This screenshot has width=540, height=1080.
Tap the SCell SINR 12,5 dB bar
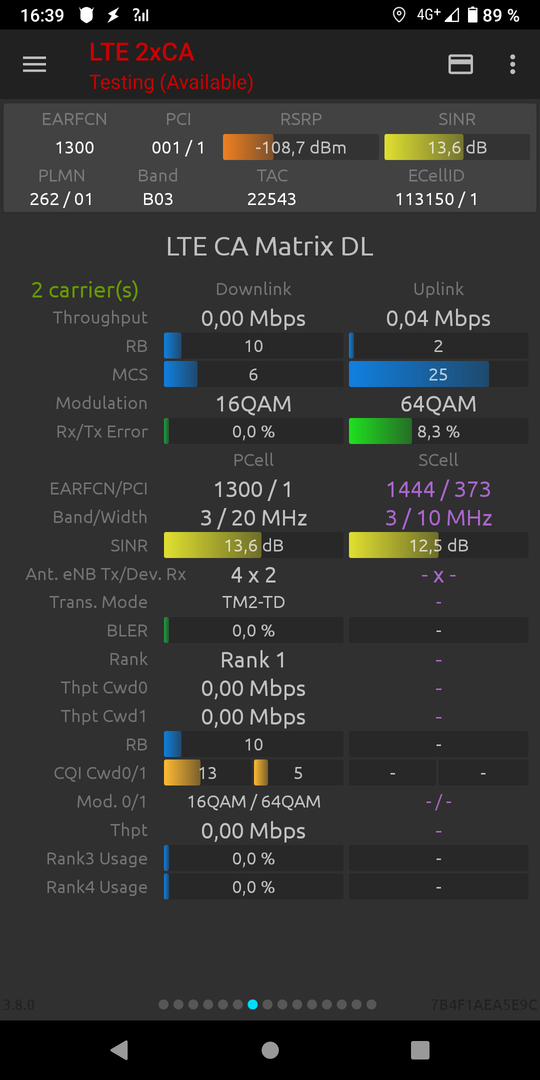point(439,546)
